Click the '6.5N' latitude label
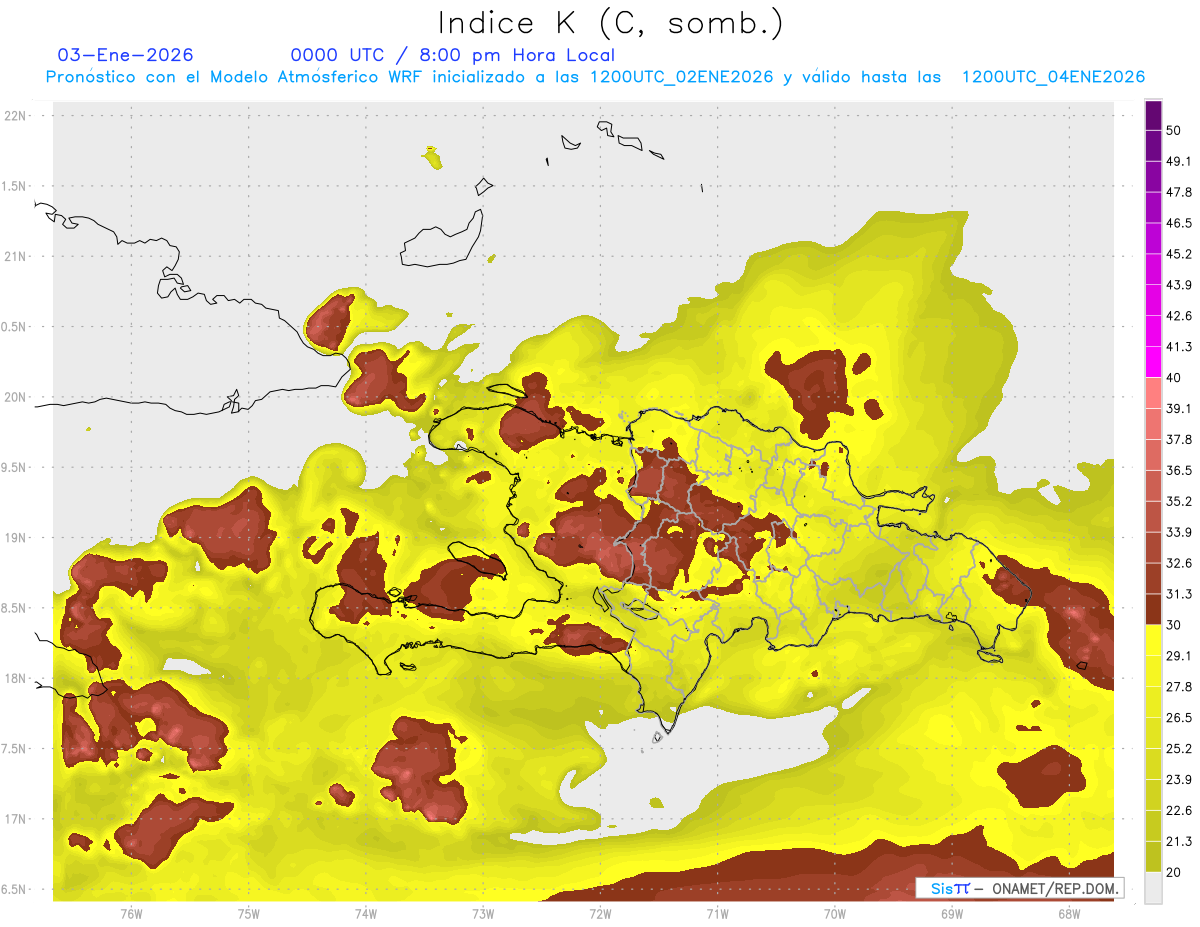Viewport: 1200px width, 927px height. click(x=13, y=890)
